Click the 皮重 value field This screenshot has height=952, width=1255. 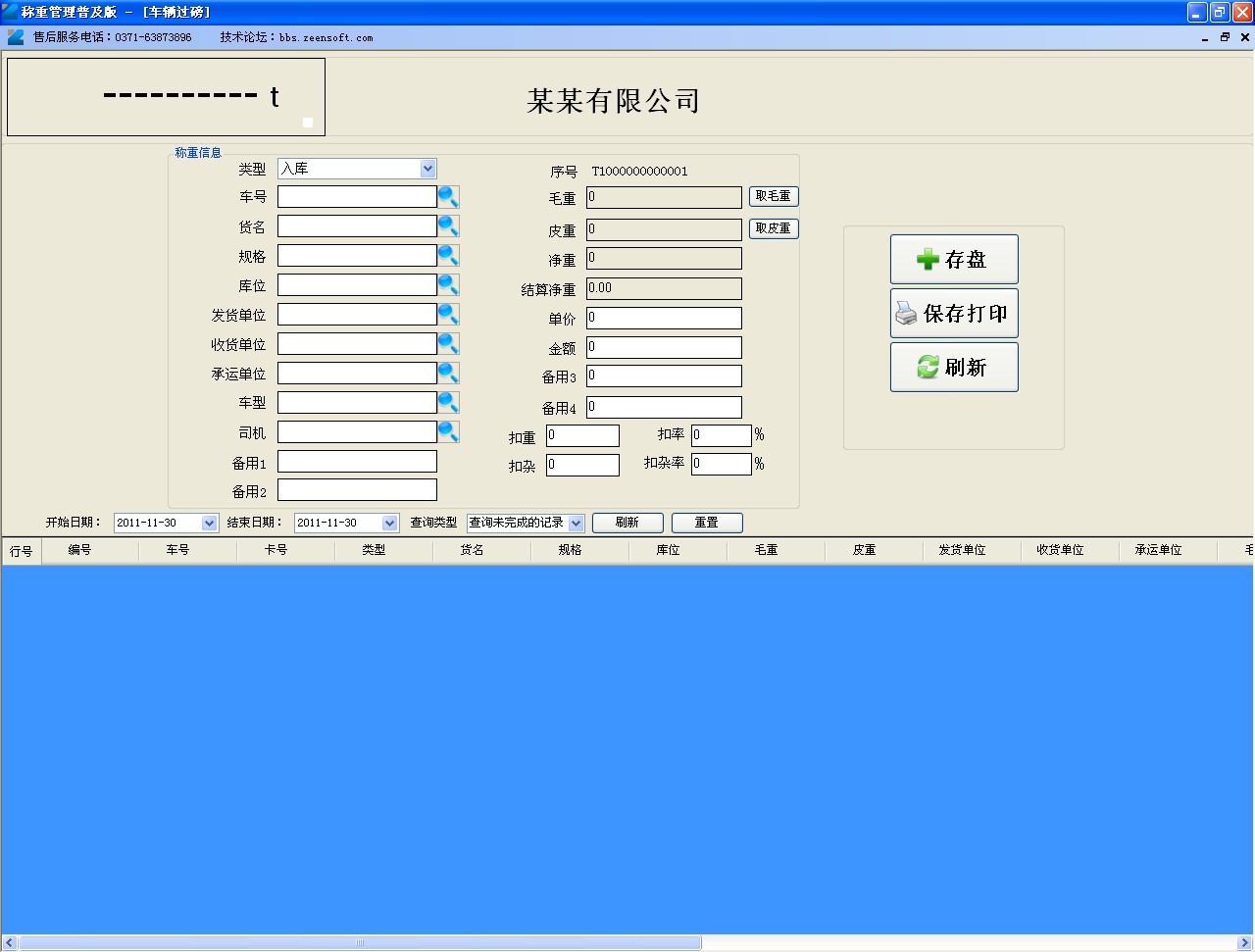pyautogui.click(x=664, y=230)
